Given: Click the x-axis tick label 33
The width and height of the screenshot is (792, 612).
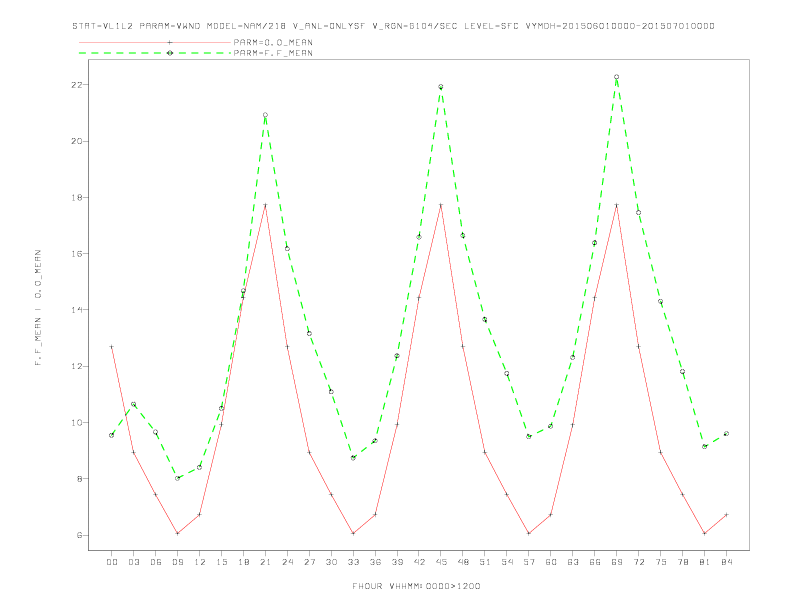Looking at the screenshot, I should point(353,562).
